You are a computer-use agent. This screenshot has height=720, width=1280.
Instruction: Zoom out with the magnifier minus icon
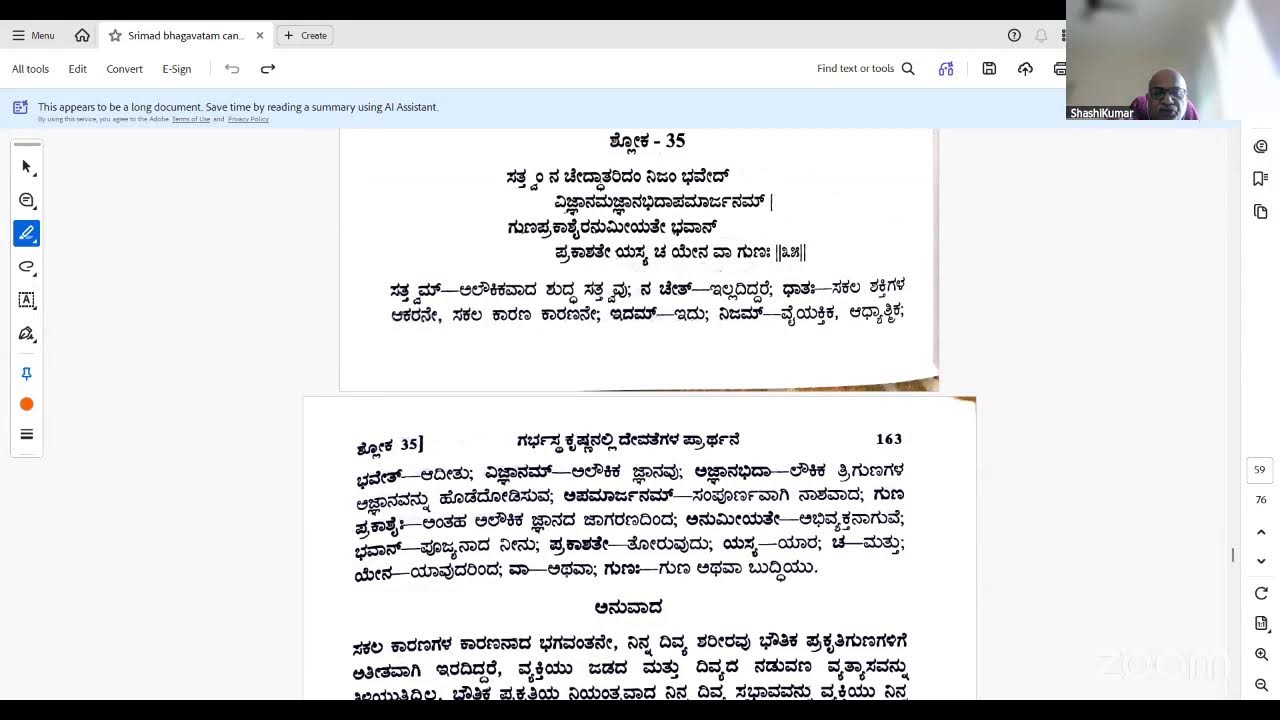[1261, 685]
